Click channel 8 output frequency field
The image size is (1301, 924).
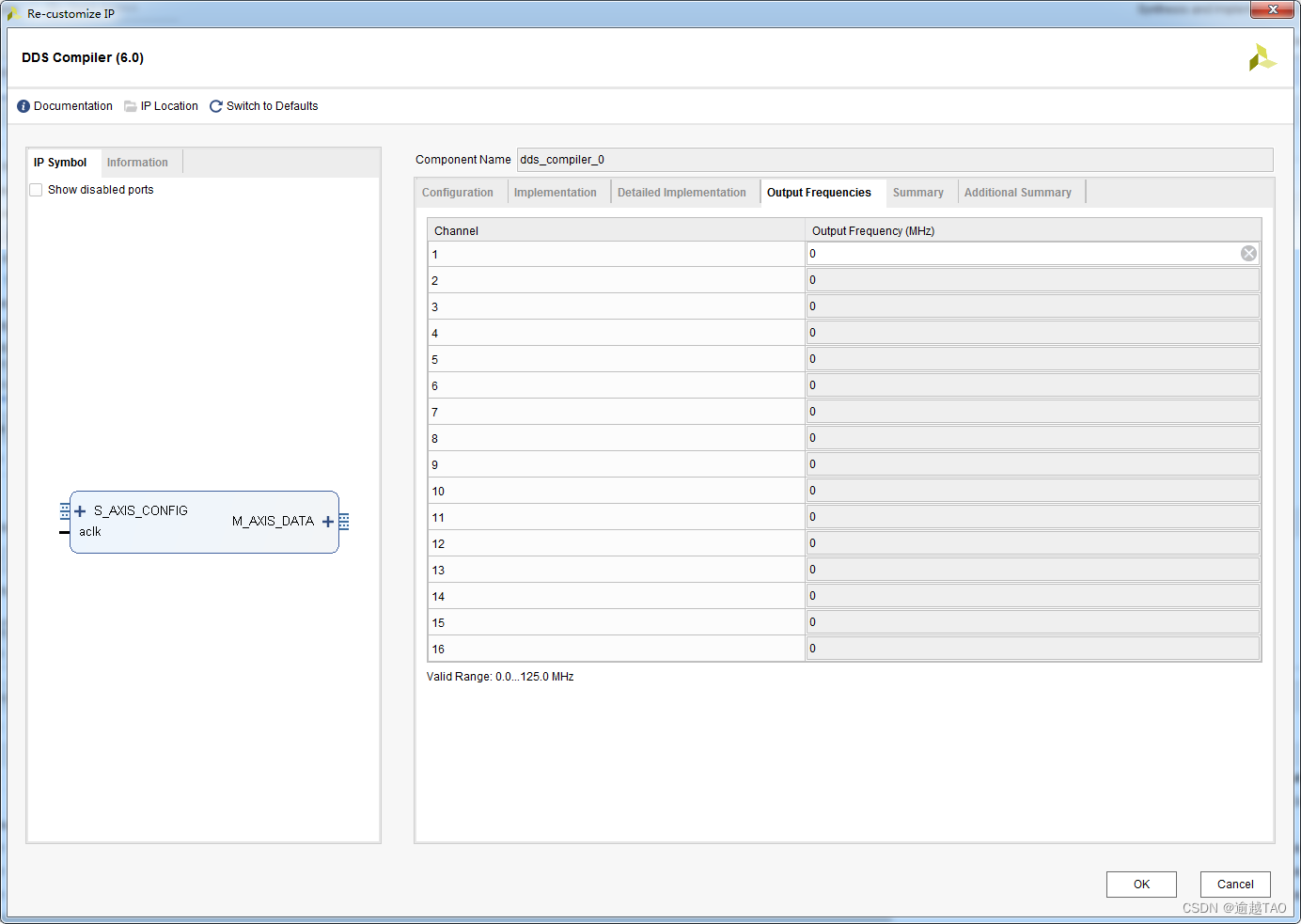(x=1033, y=438)
